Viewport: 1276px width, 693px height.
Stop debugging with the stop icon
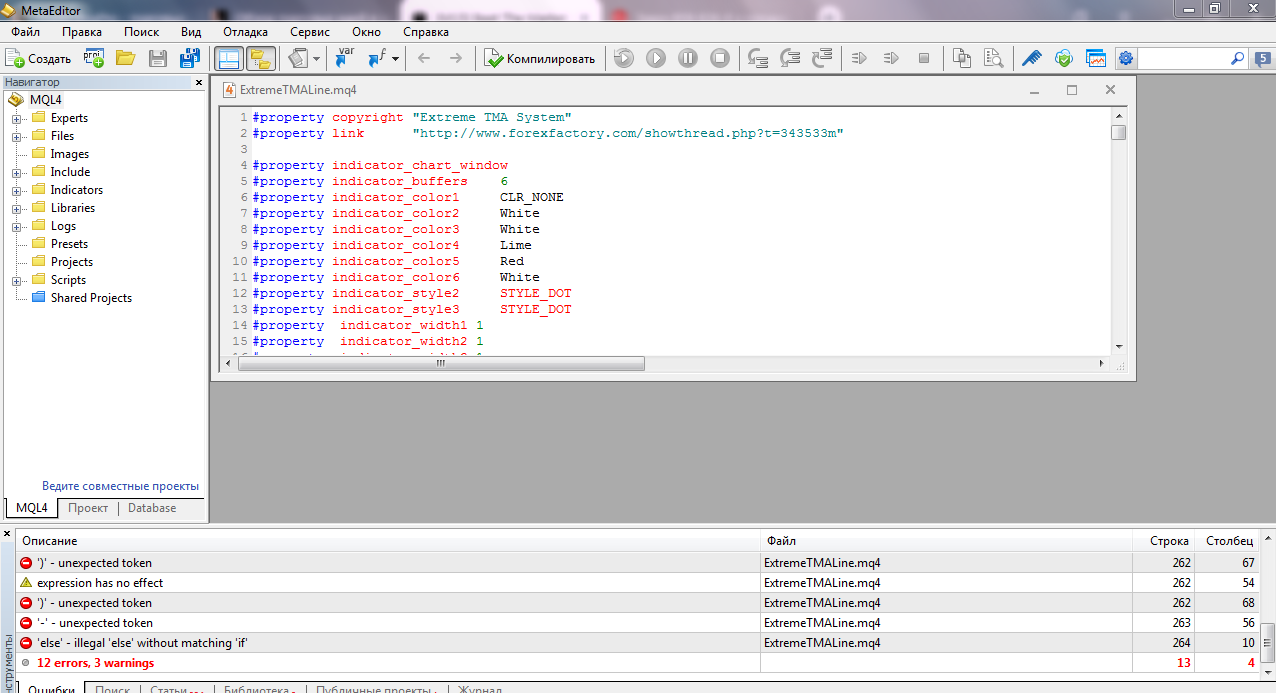click(719, 58)
